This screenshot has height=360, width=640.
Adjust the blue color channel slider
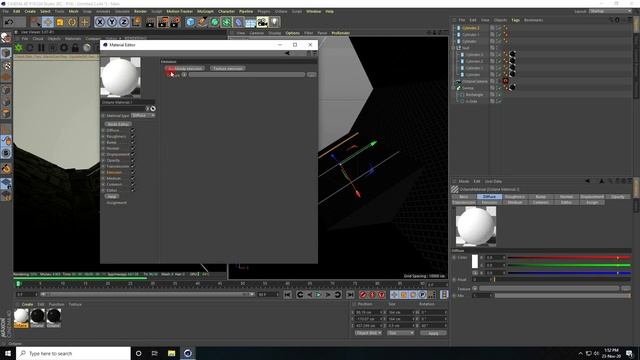coord(569,273)
